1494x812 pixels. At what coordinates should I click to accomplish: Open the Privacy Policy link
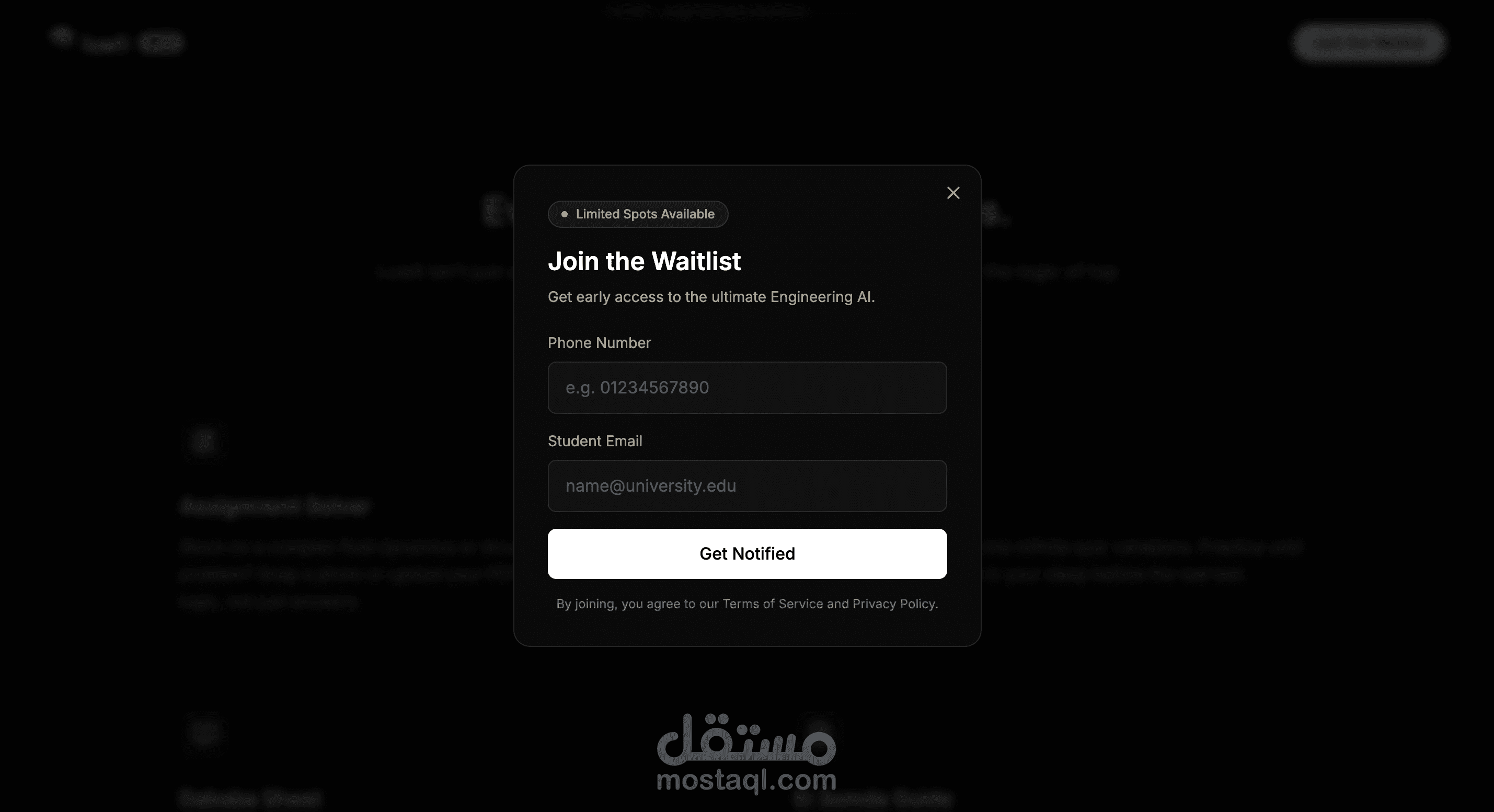click(894, 604)
